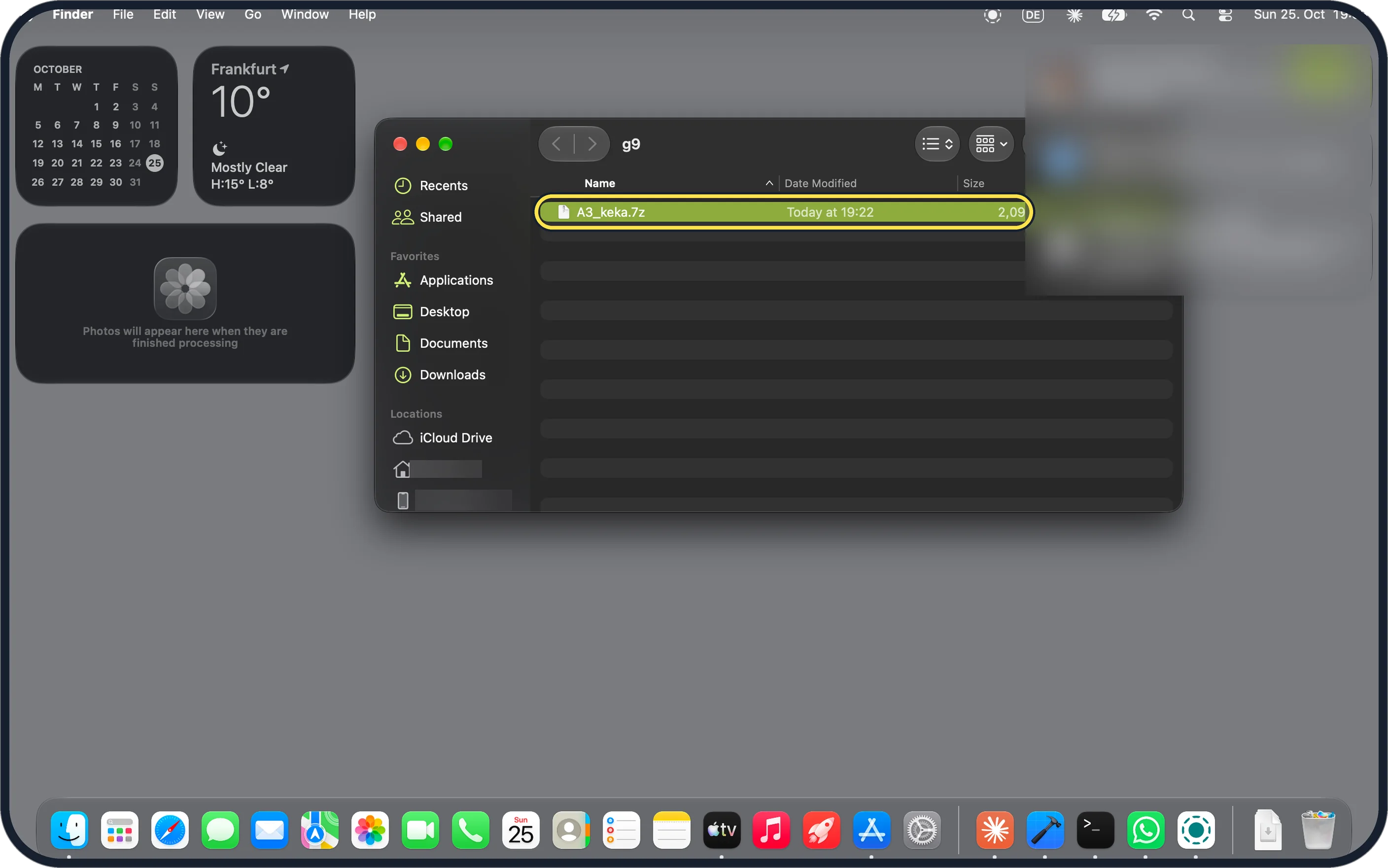
Task: Open the Go menu
Action: pyautogui.click(x=253, y=14)
